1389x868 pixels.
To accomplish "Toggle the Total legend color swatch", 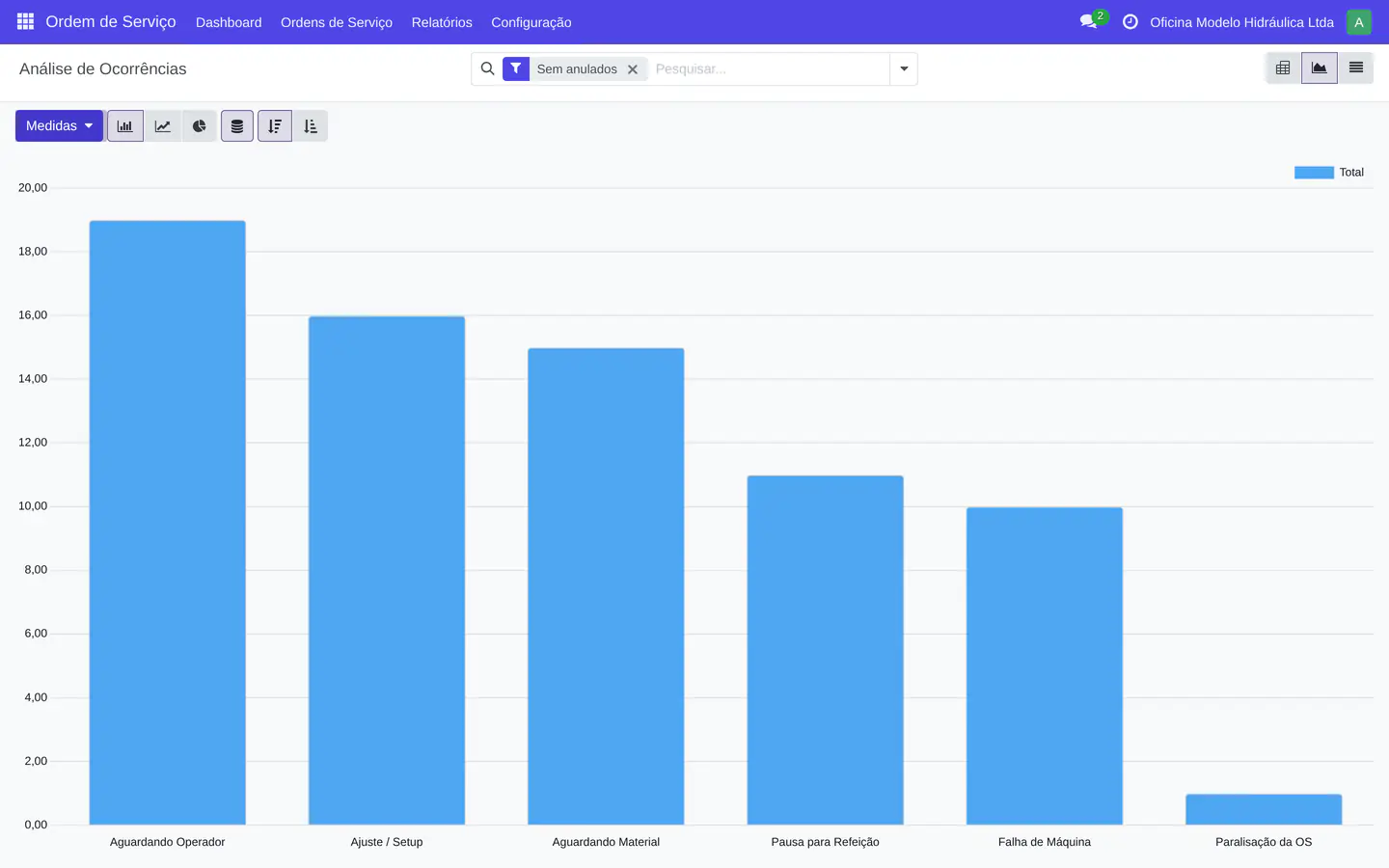I will (1314, 173).
